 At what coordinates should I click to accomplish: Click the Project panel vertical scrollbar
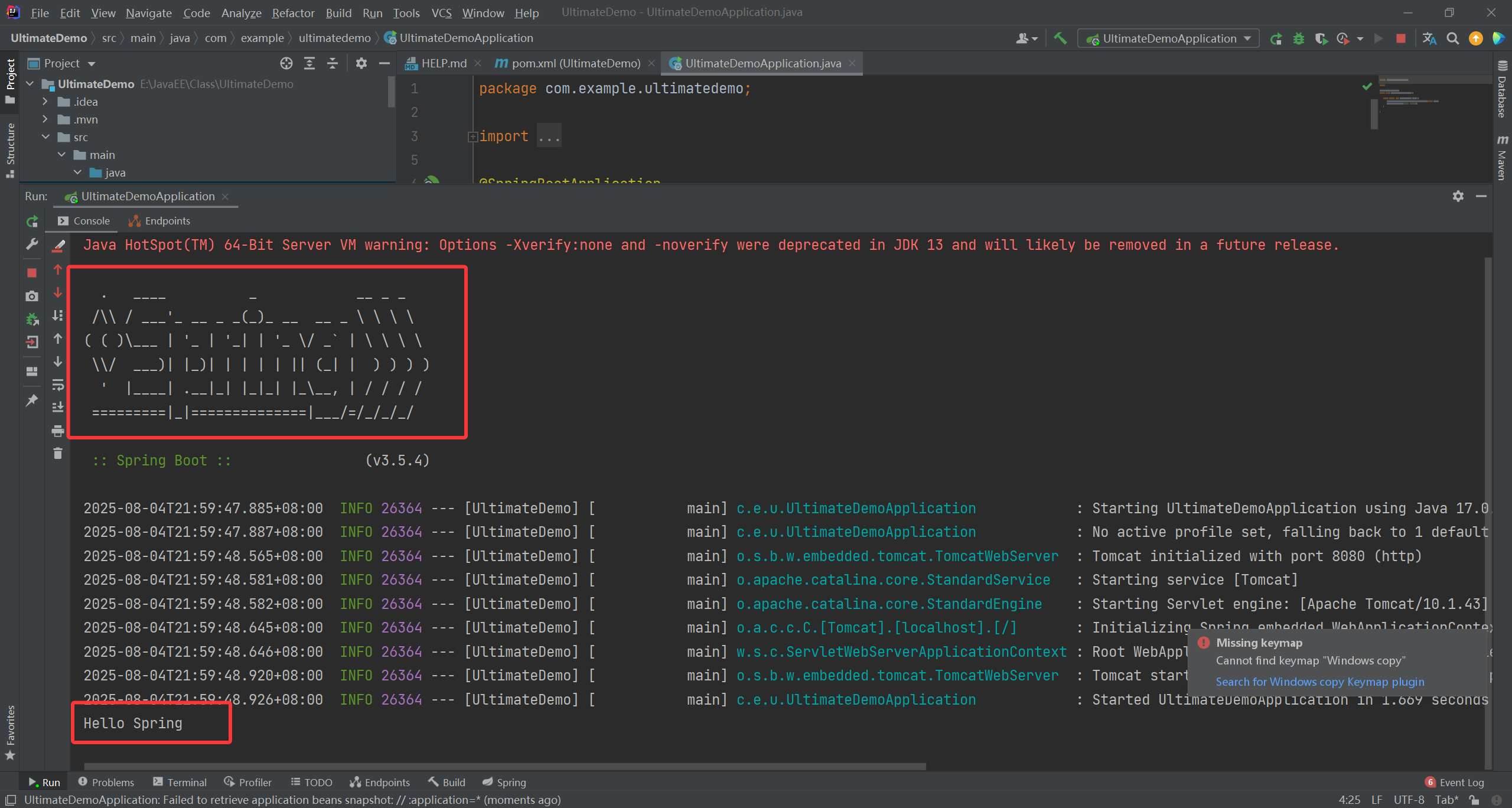391,92
